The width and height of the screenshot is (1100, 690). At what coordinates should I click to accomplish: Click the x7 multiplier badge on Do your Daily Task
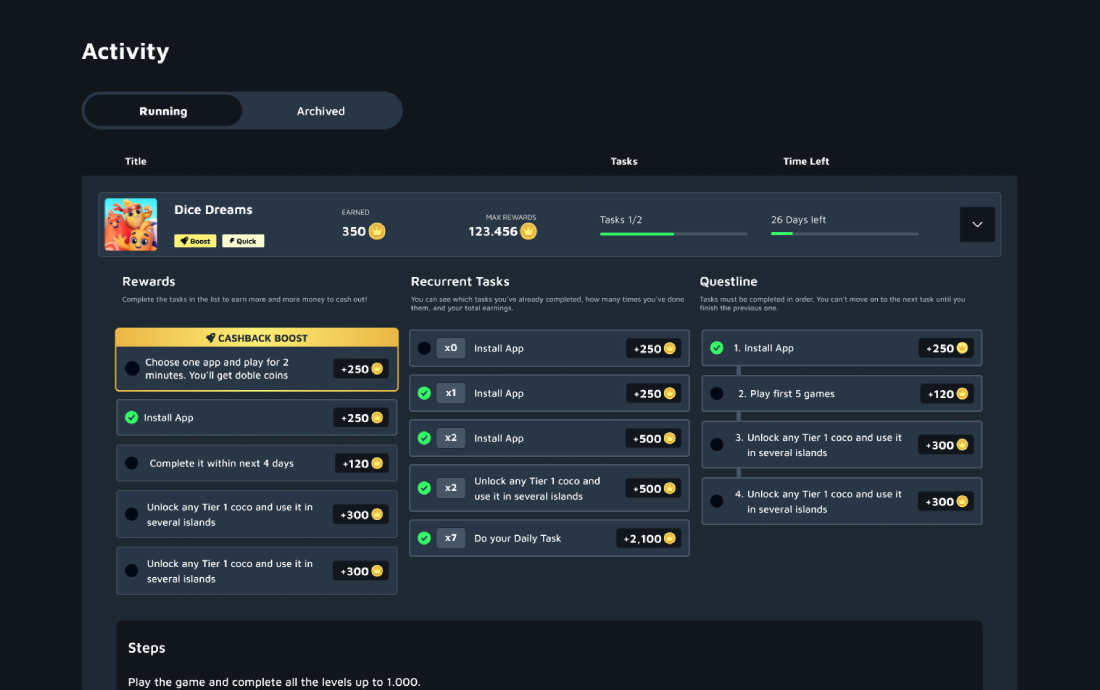450,538
